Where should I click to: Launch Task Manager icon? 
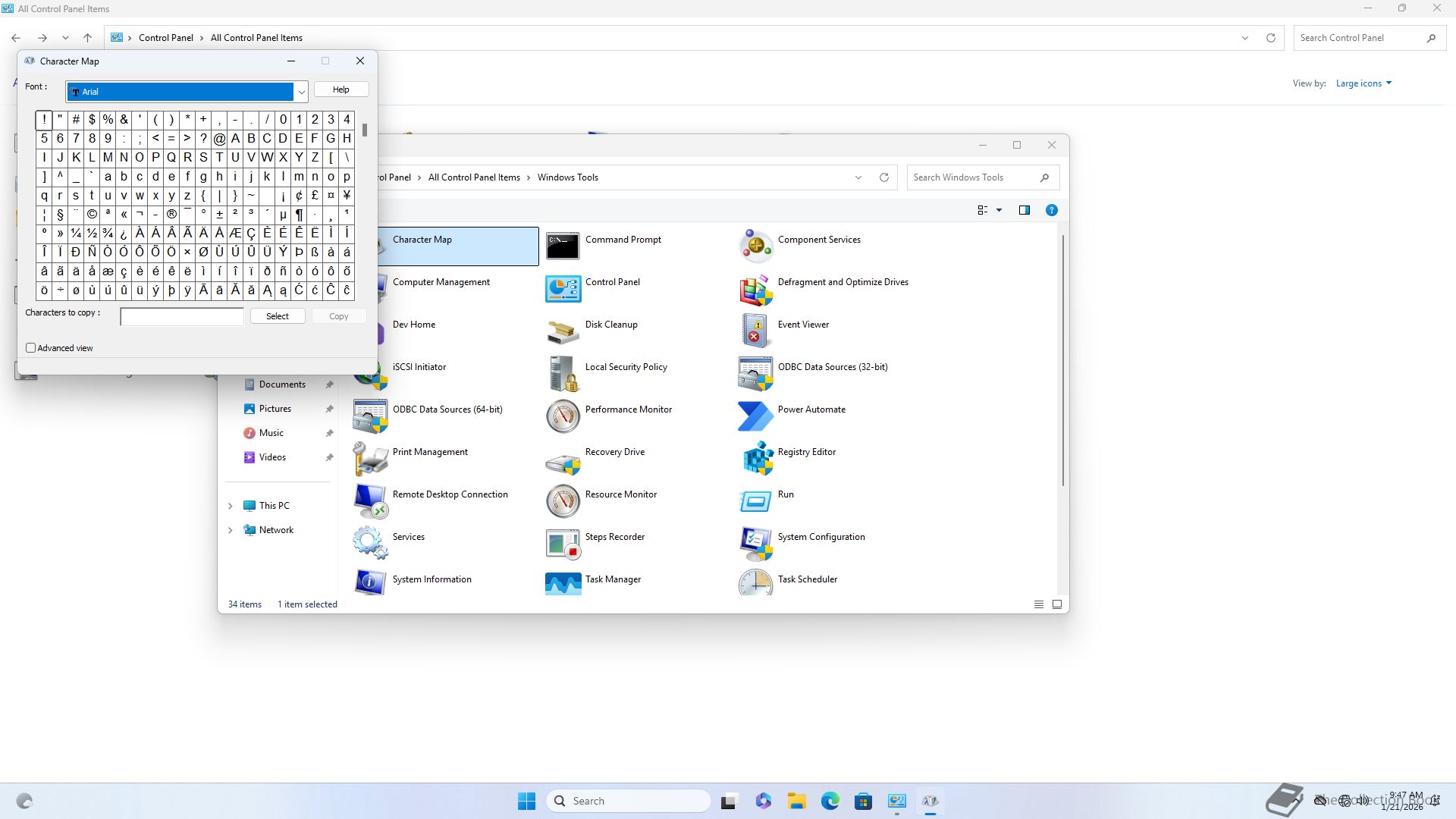(x=563, y=584)
